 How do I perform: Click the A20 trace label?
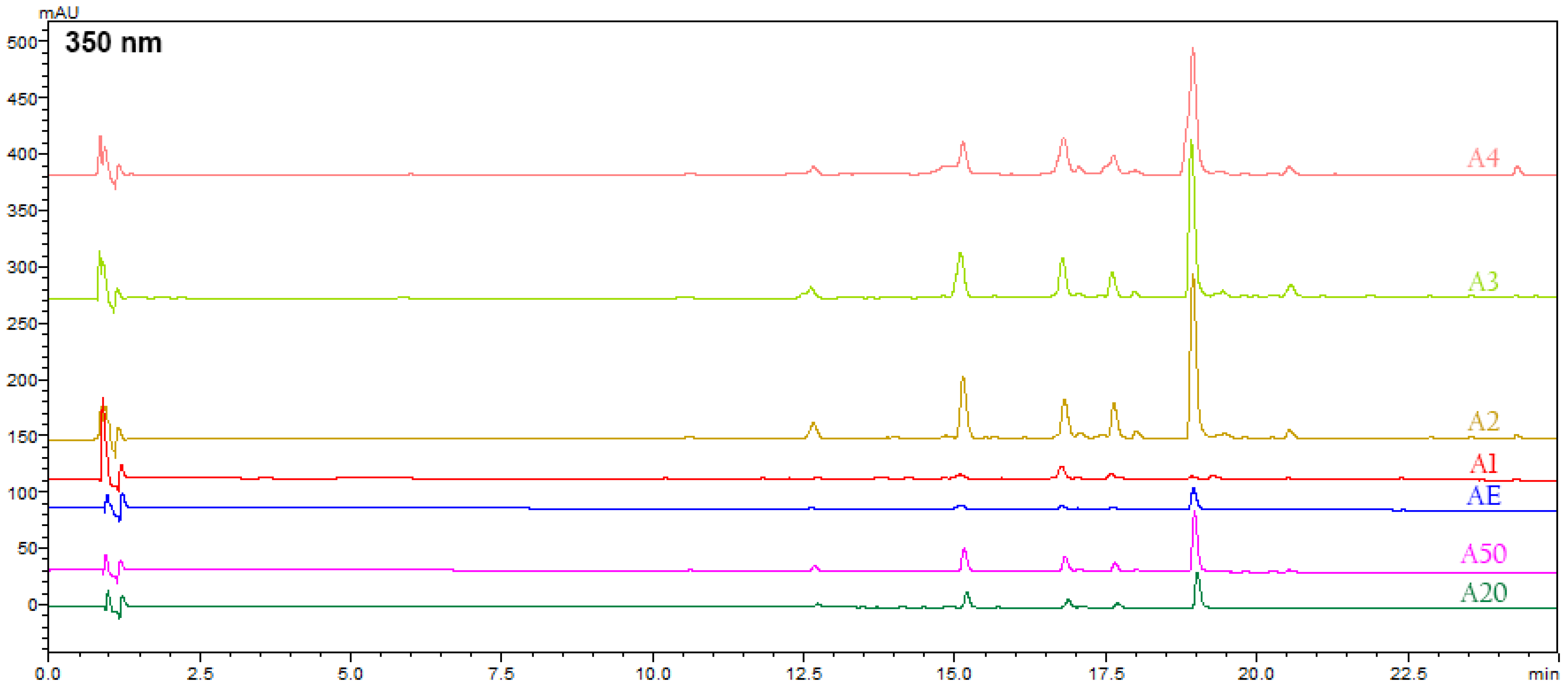[x=1483, y=593]
